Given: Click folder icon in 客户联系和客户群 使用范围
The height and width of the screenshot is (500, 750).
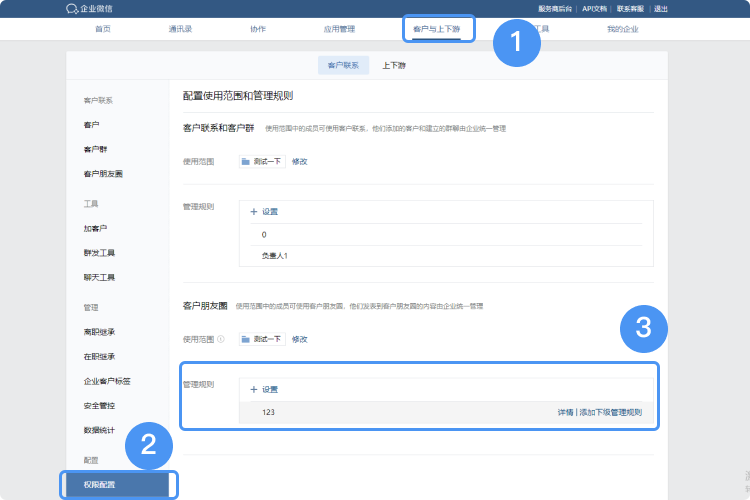Looking at the screenshot, I should coord(246,160).
